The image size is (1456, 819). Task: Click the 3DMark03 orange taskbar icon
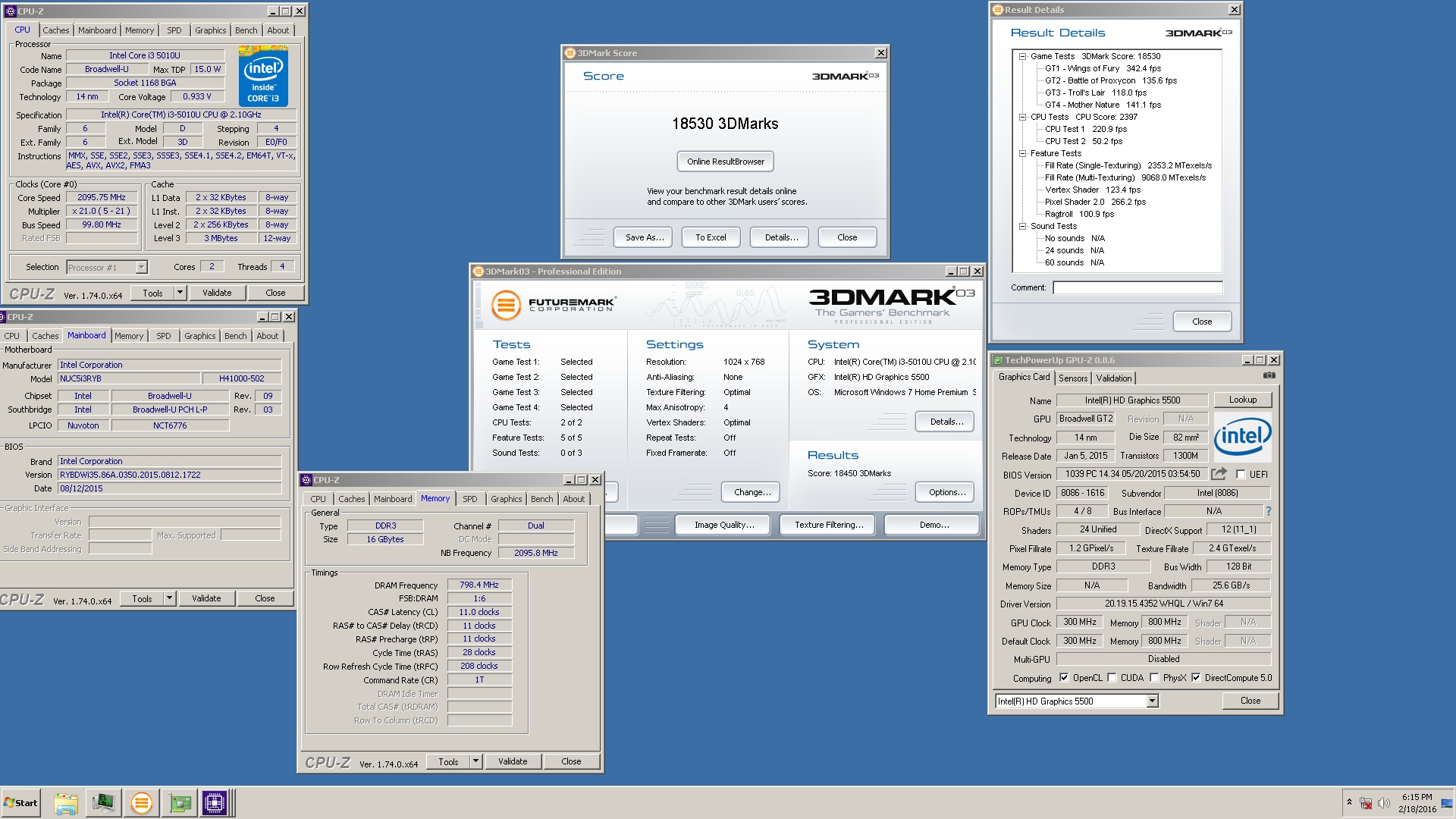tap(141, 803)
